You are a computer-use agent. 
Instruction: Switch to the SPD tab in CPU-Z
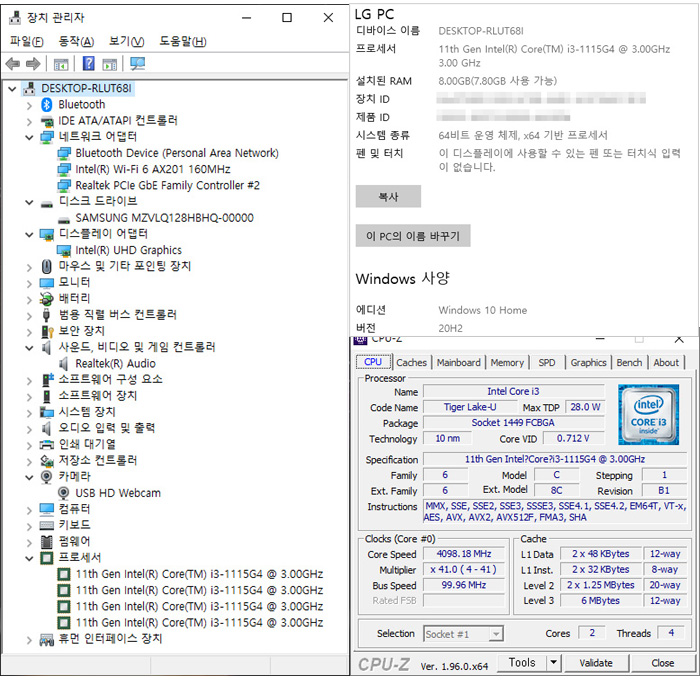coord(547,363)
